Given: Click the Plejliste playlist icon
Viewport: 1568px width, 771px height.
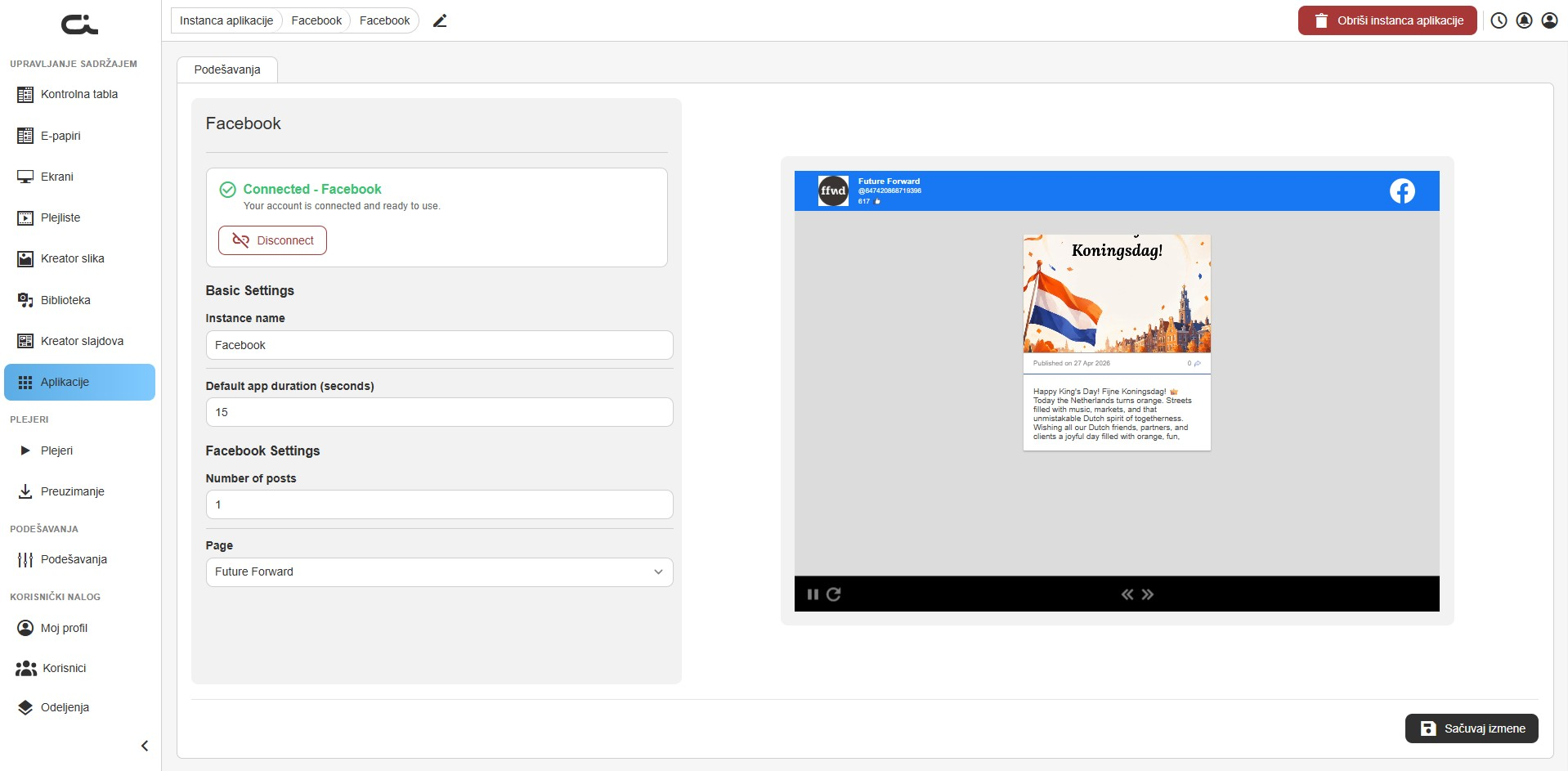Looking at the screenshot, I should [x=25, y=218].
